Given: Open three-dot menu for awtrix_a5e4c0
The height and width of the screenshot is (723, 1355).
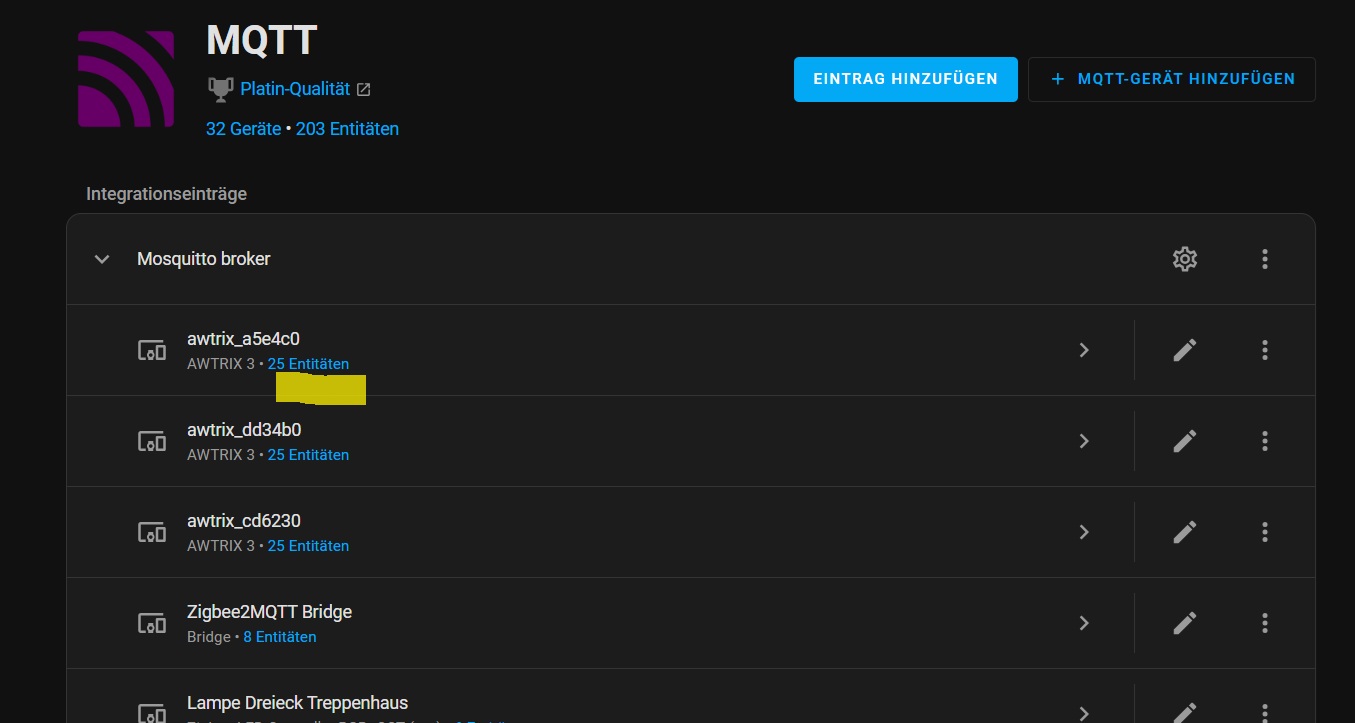Looking at the screenshot, I should [x=1265, y=350].
